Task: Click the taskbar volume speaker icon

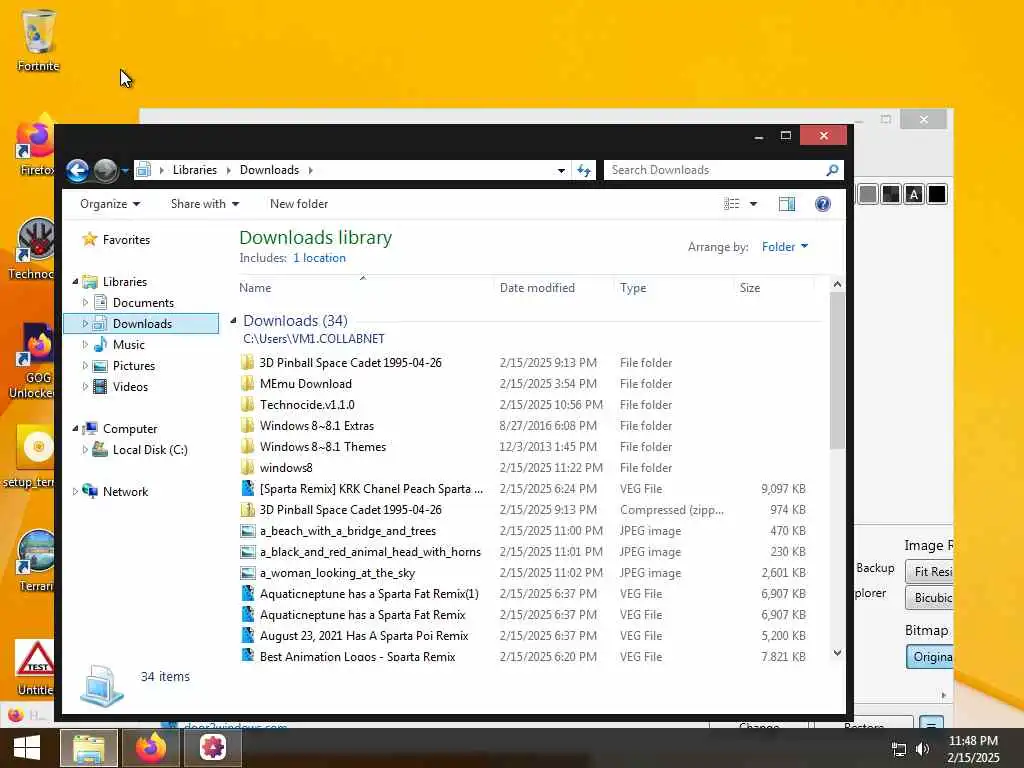Action: click(x=922, y=749)
